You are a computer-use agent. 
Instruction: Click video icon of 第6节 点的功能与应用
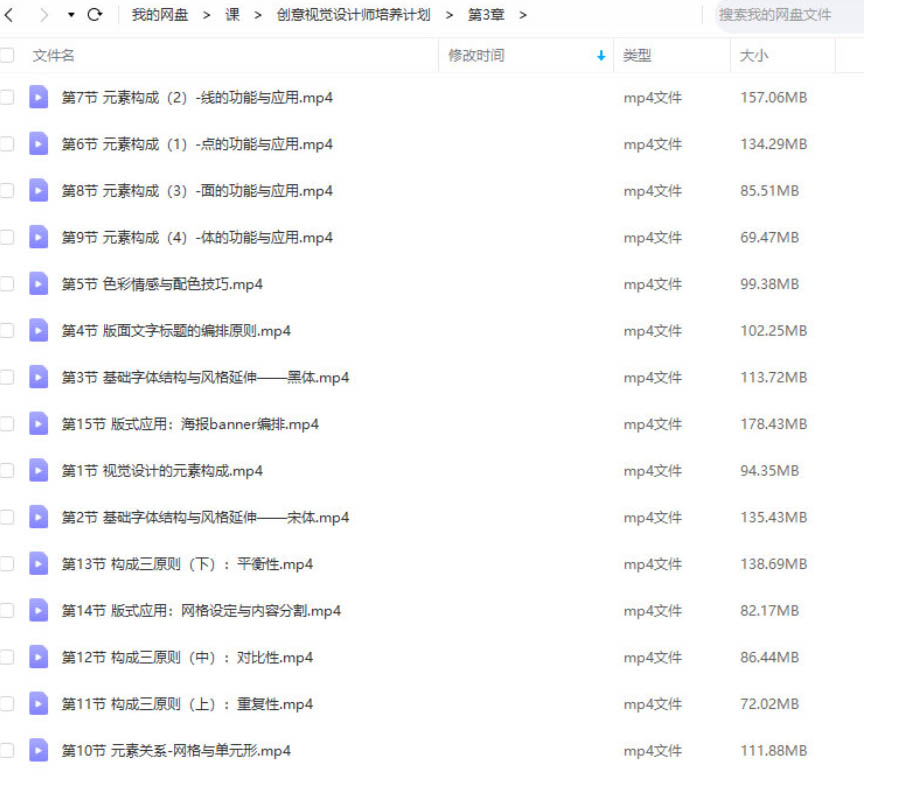[x=38, y=143]
